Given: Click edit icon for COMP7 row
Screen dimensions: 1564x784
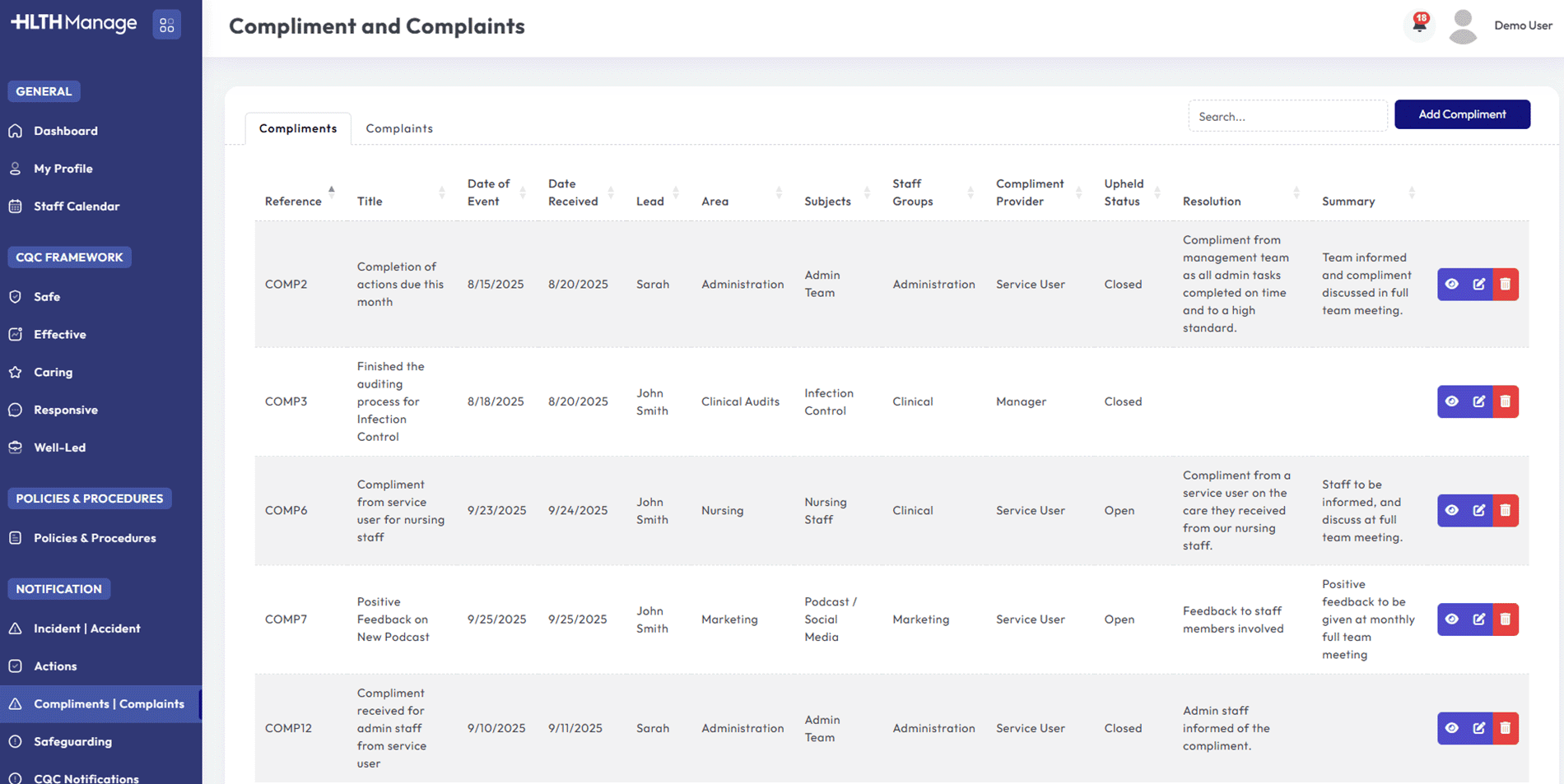Looking at the screenshot, I should pyautogui.click(x=1478, y=619).
